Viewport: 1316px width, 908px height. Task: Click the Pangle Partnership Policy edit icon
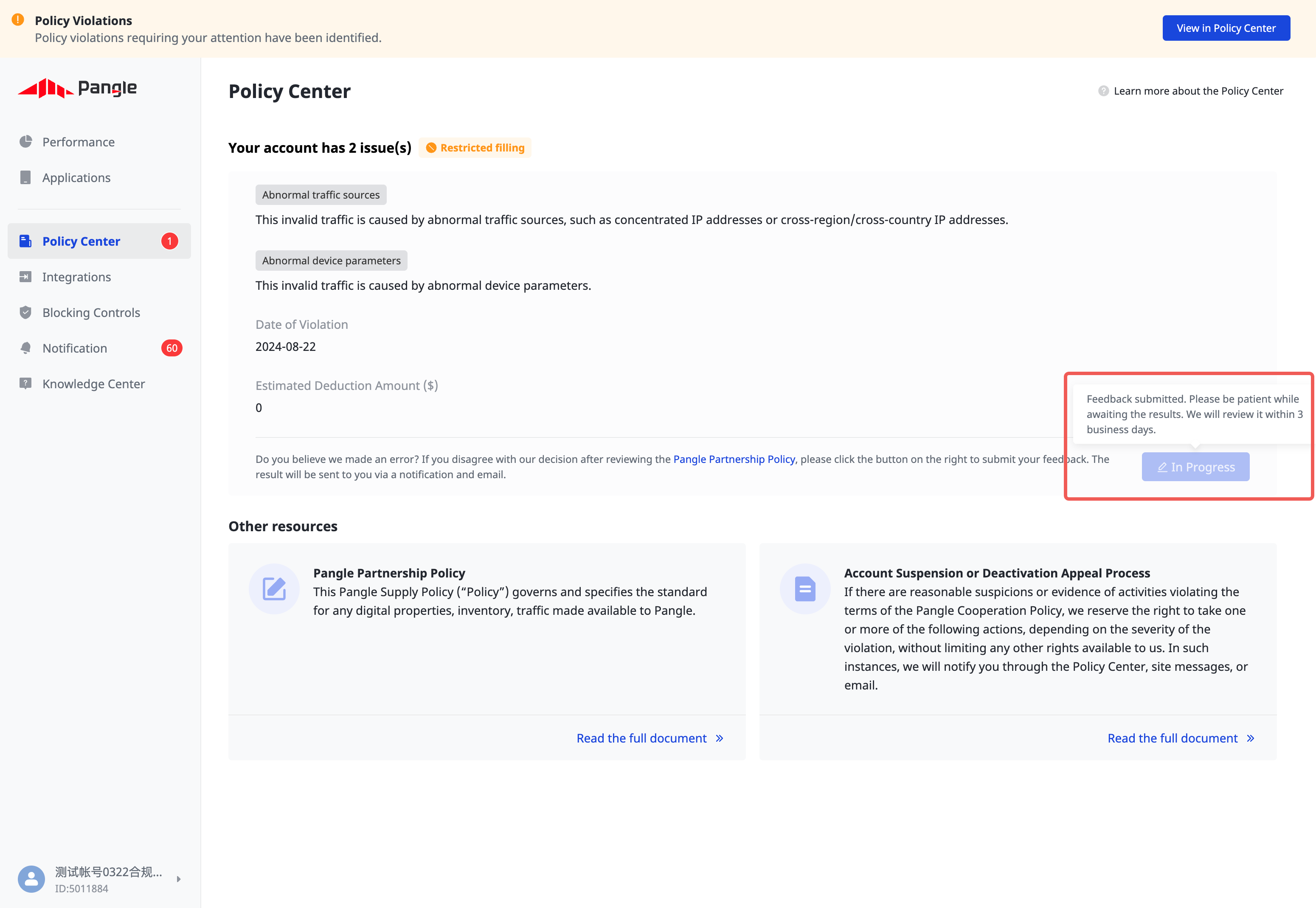[x=274, y=589]
